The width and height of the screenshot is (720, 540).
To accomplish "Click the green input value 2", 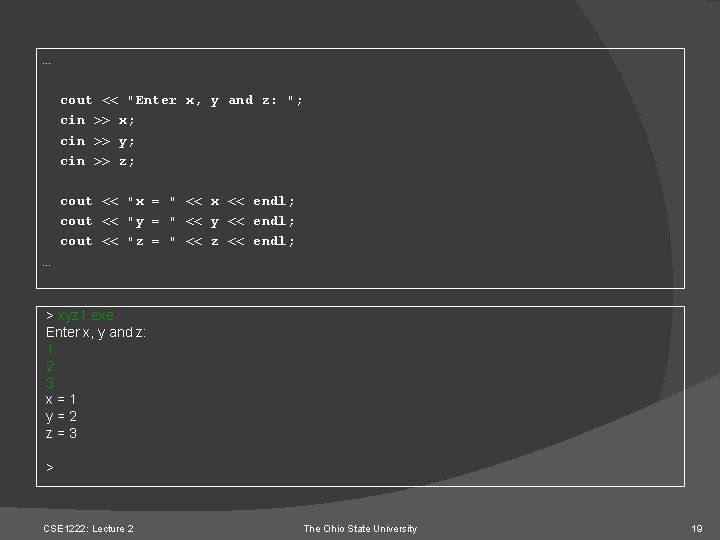I will point(50,366).
